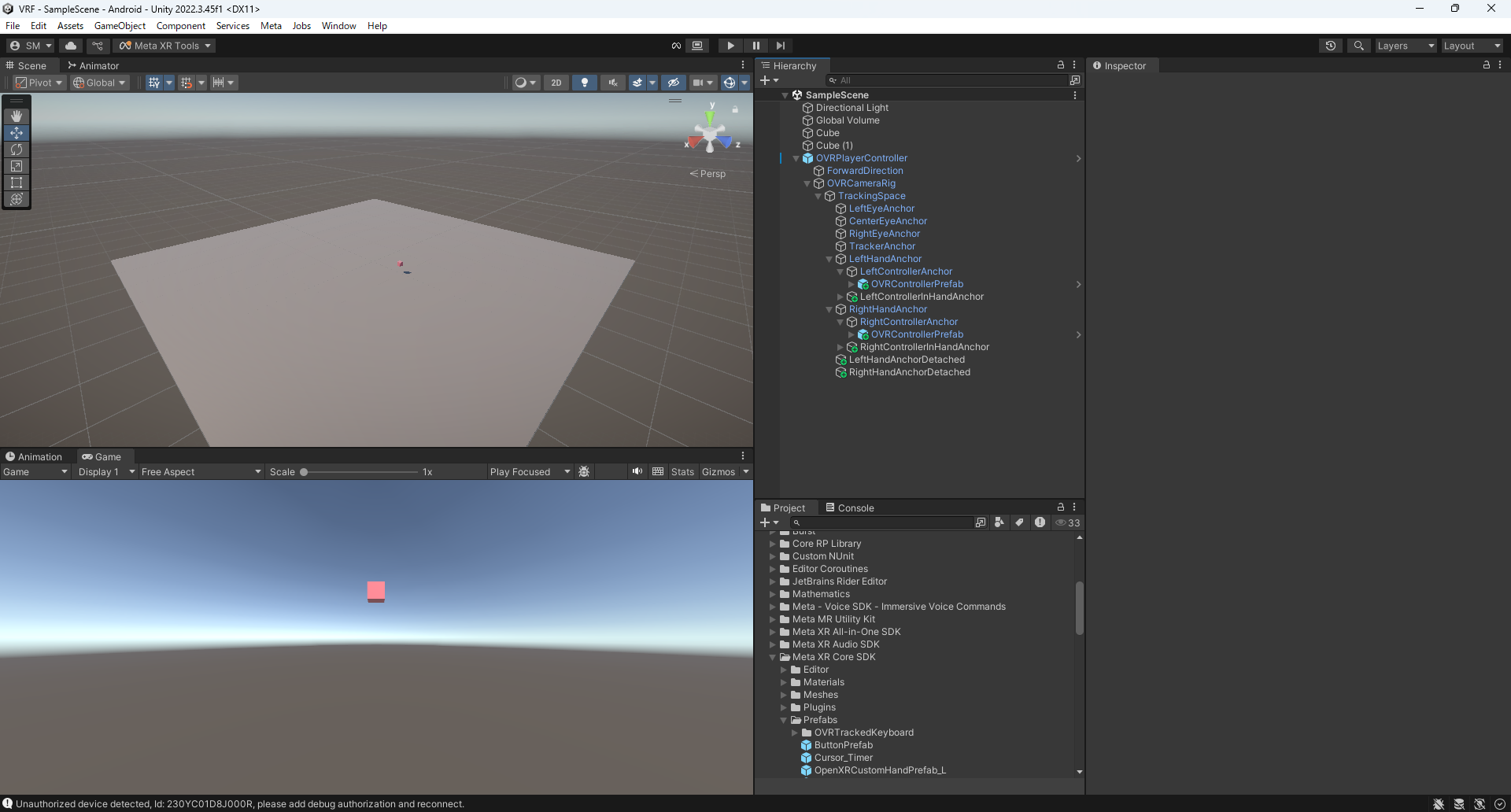Viewport: 1511px width, 812px height.
Task: Toggle 2D view mode in Scene
Action: click(556, 83)
